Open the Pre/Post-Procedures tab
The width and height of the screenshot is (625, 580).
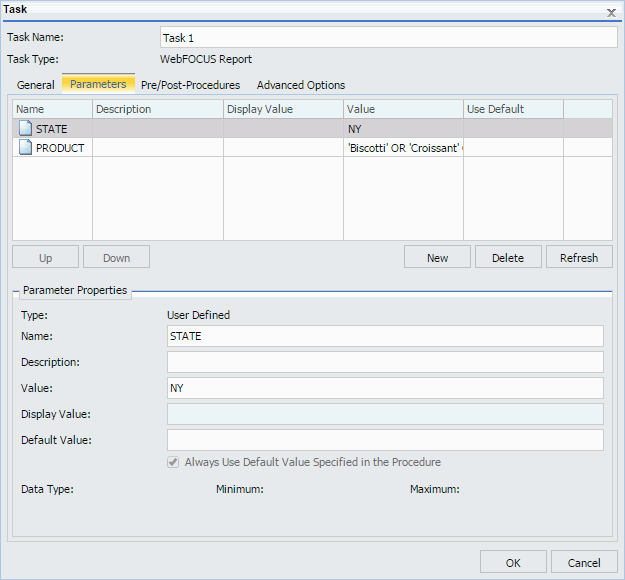[190, 85]
